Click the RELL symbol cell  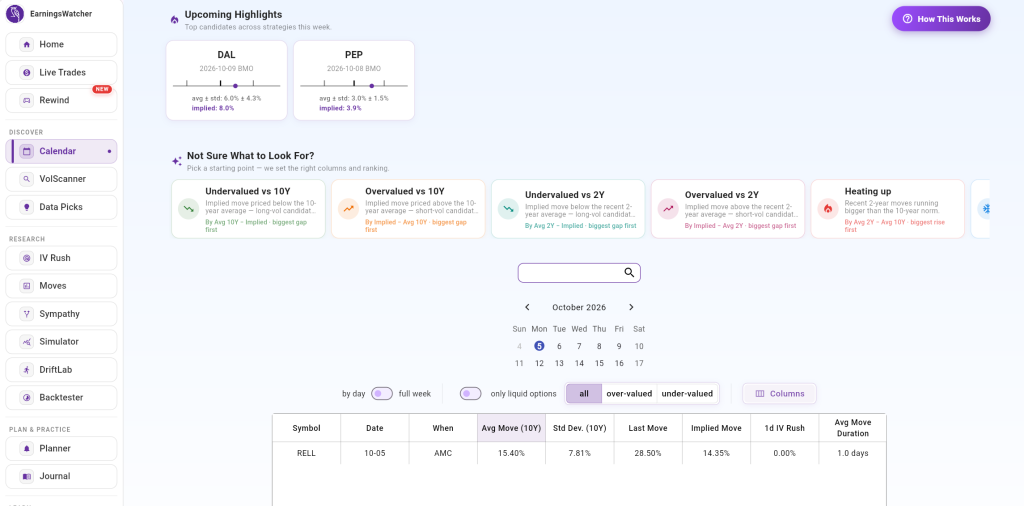[306, 453]
